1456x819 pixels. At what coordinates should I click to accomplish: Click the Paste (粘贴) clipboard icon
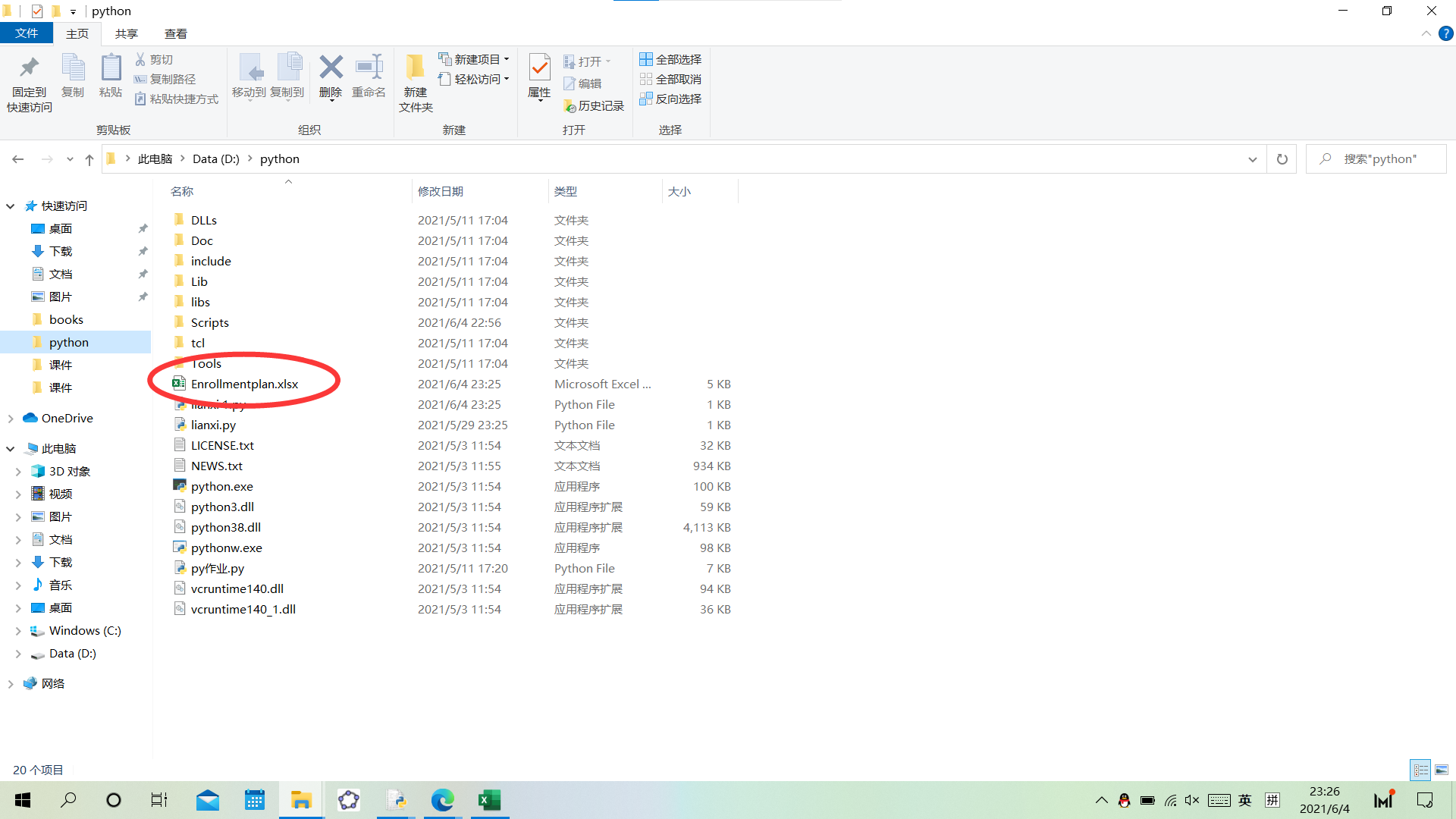(x=111, y=68)
